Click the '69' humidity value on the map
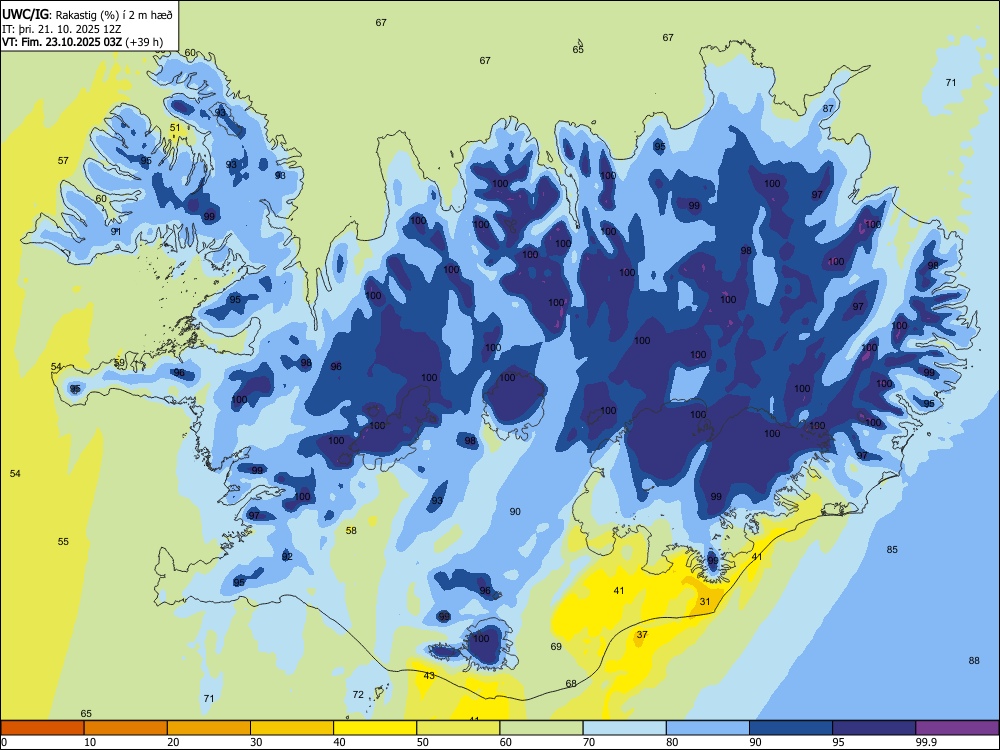 click(x=556, y=647)
